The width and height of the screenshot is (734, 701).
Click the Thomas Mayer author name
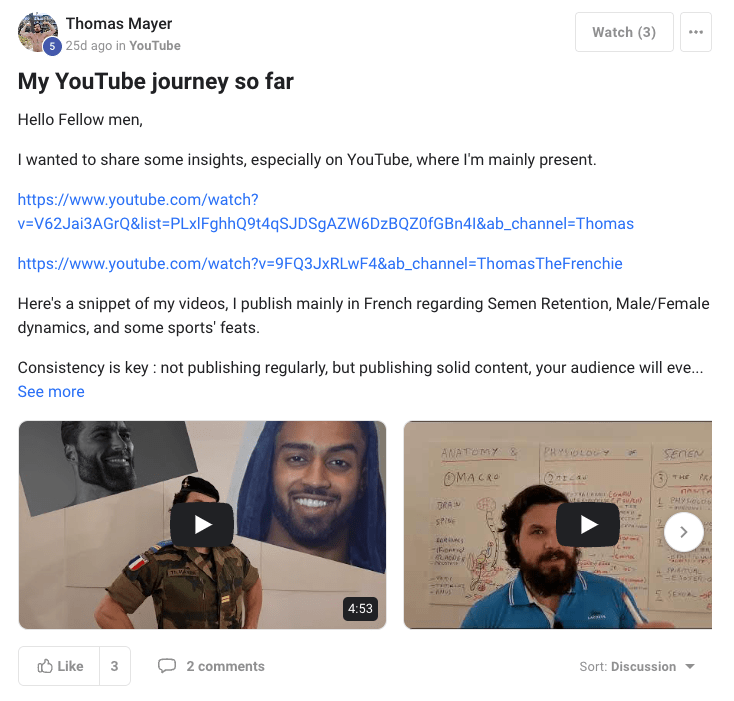(x=119, y=23)
